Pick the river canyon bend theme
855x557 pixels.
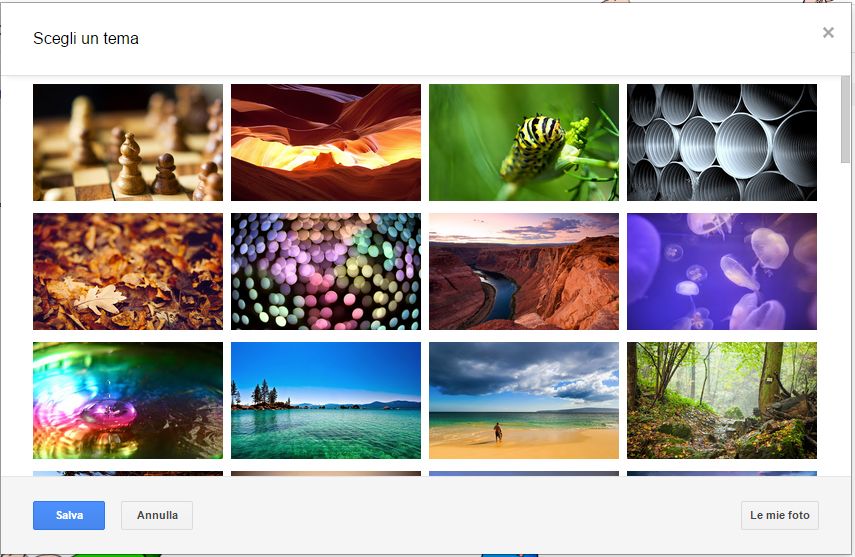(524, 271)
